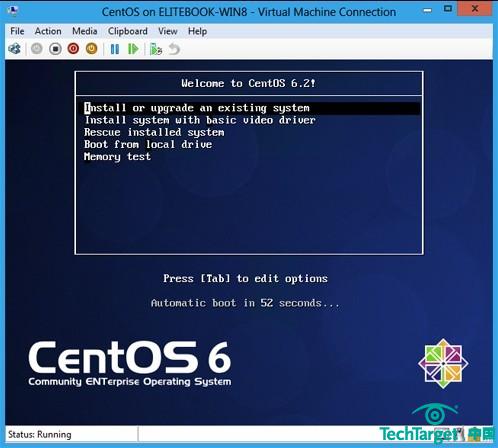Open the Clipboard menu
The image size is (498, 448).
pyautogui.click(x=128, y=31)
